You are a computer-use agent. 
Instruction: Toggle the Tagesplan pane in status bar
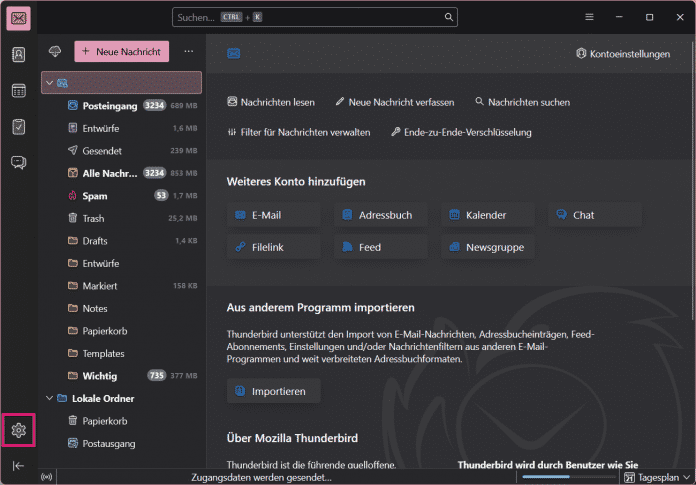coord(657,477)
